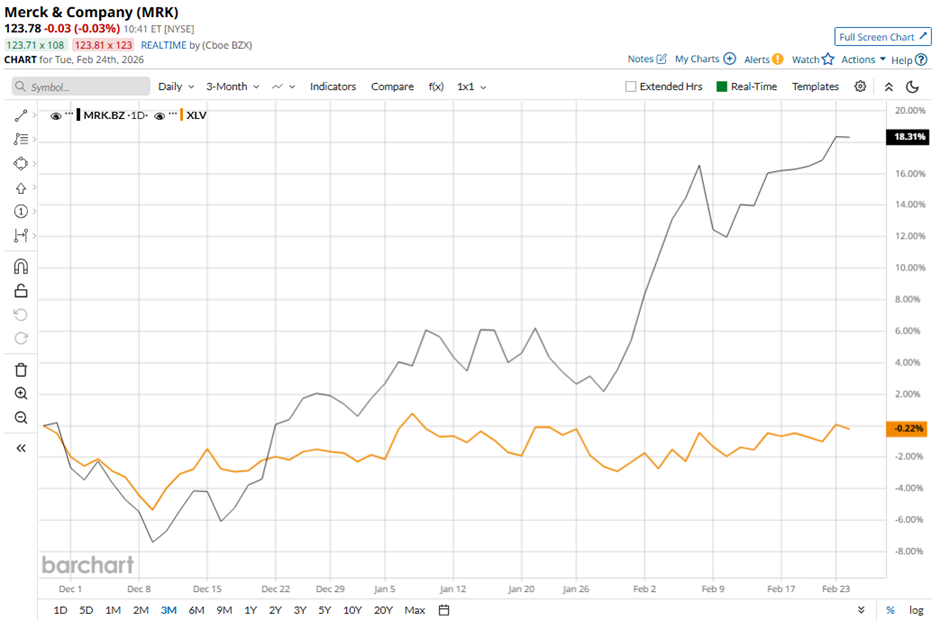This screenshot has width=940, height=621.
Task: Click the REALTIME data link
Action: (164, 45)
